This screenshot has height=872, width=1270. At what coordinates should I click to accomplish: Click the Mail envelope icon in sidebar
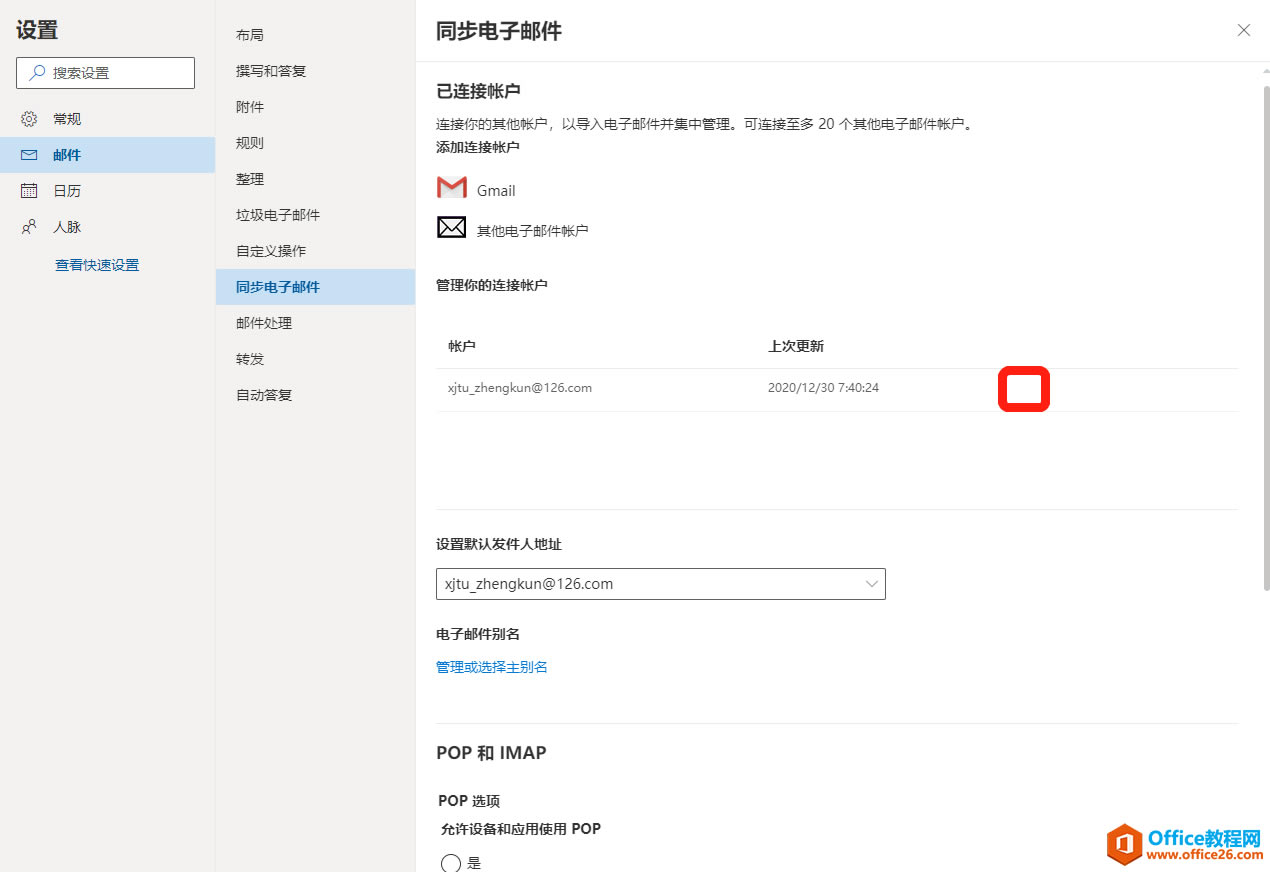tap(29, 155)
